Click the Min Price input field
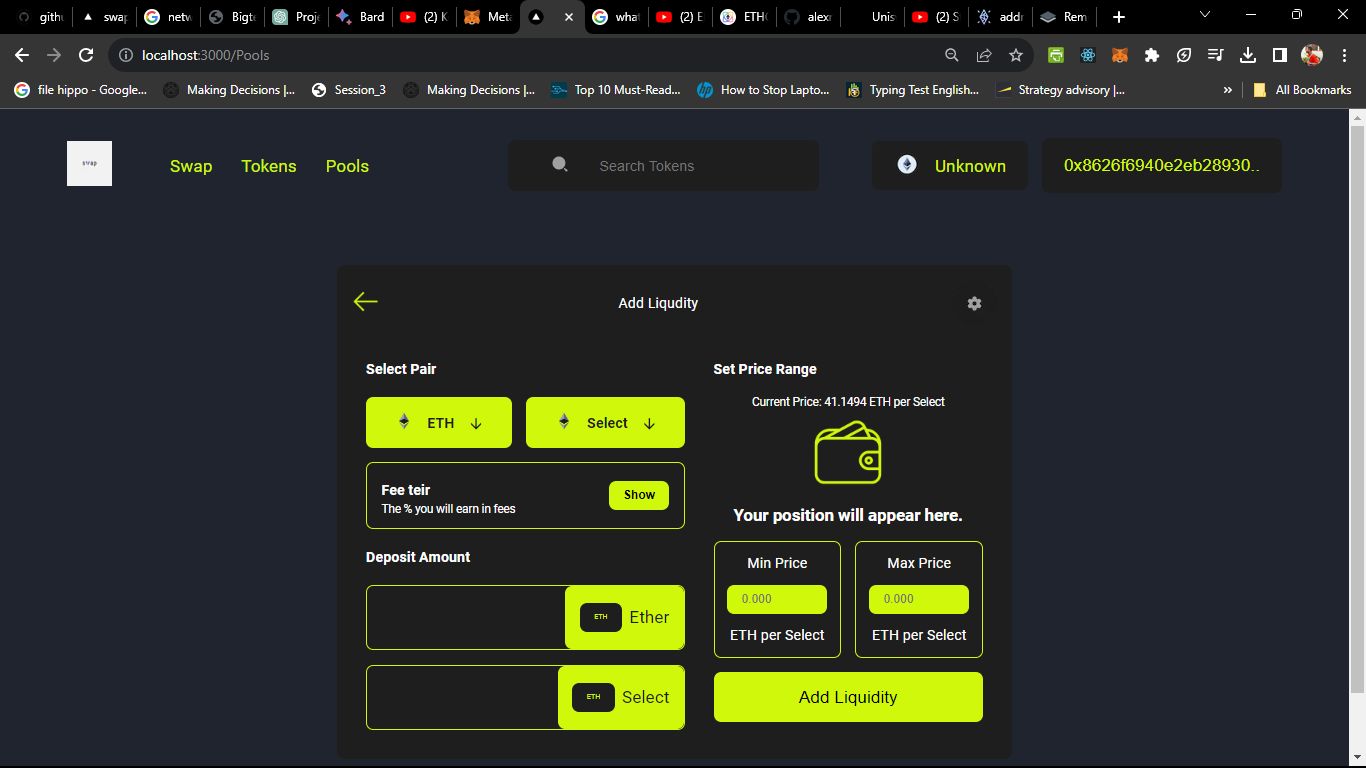The width and height of the screenshot is (1366, 768). click(x=777, y=599)
